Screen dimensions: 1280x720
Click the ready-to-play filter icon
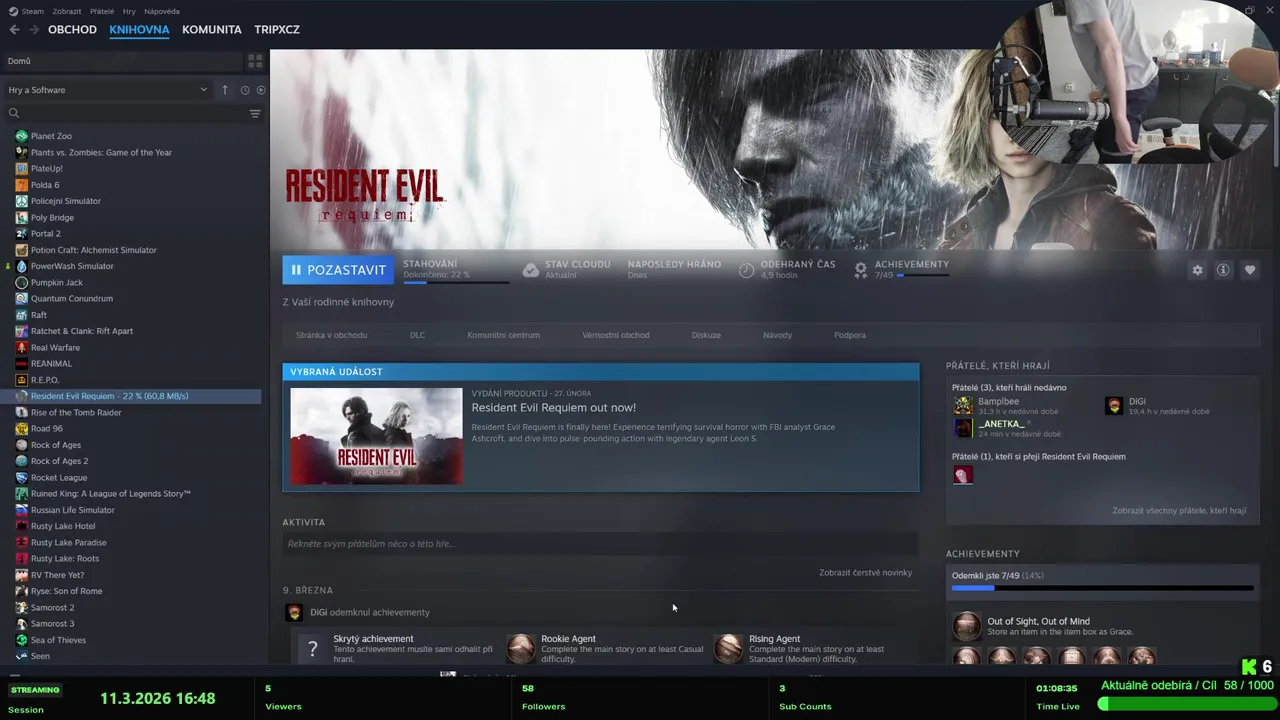point(261,90)
